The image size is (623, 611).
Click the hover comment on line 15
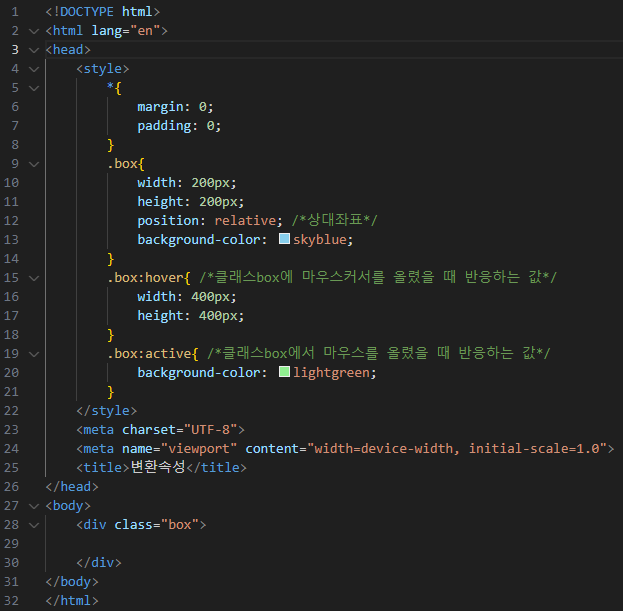[378, 277]
